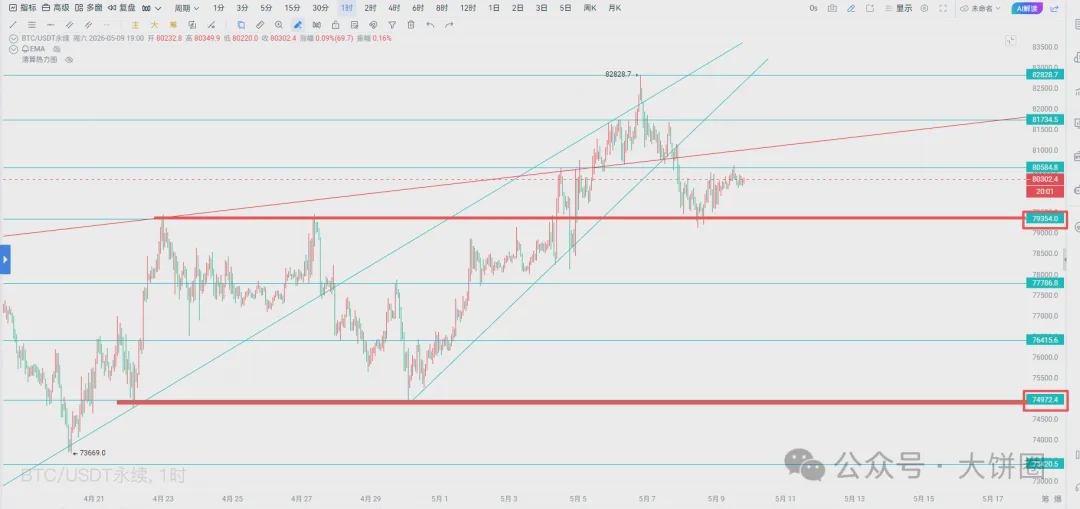Expand the 周期 period dropdown
Viewport: 1080px width, 509px height.
click(187, 8)
